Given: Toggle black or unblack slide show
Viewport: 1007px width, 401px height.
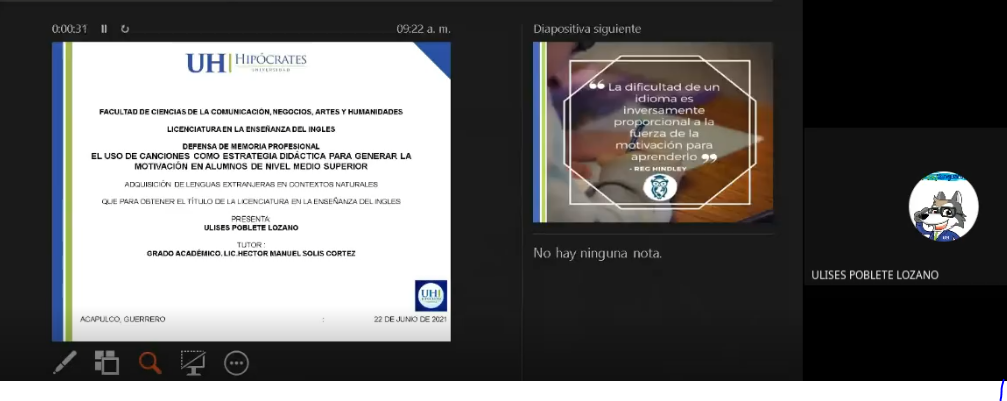Looking at the screenshot, I should click(x=193, y=363).
